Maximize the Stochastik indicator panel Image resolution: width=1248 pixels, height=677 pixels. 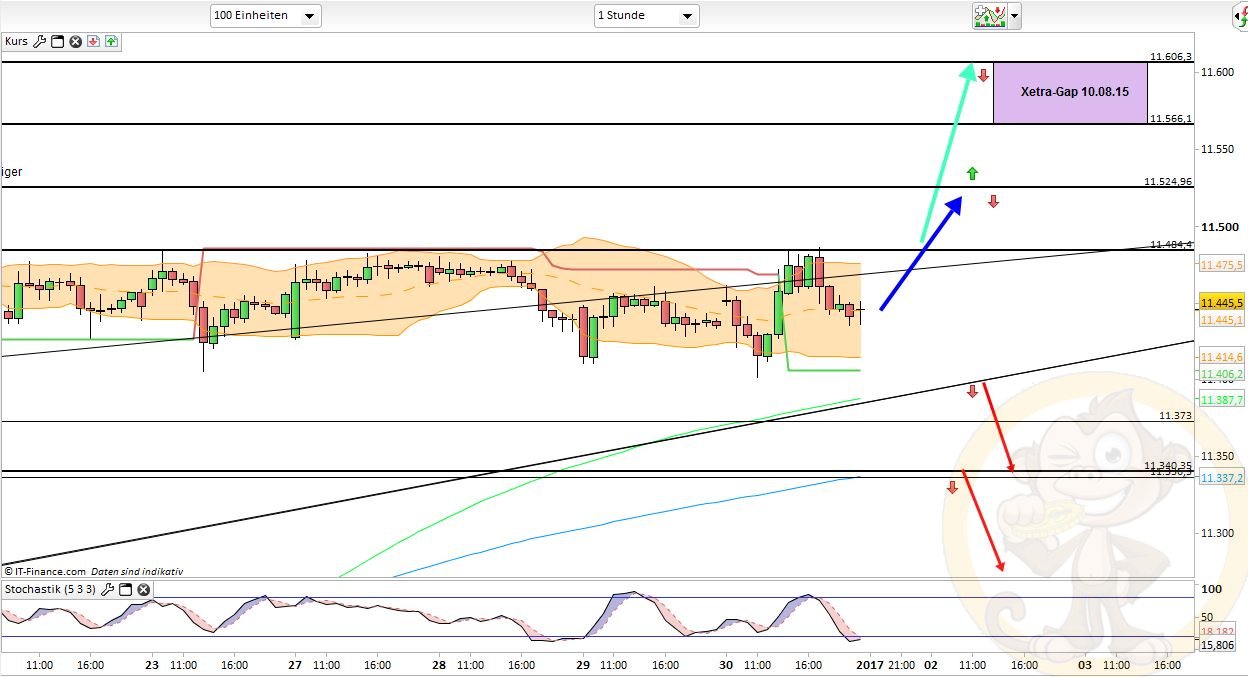point(126,590)
